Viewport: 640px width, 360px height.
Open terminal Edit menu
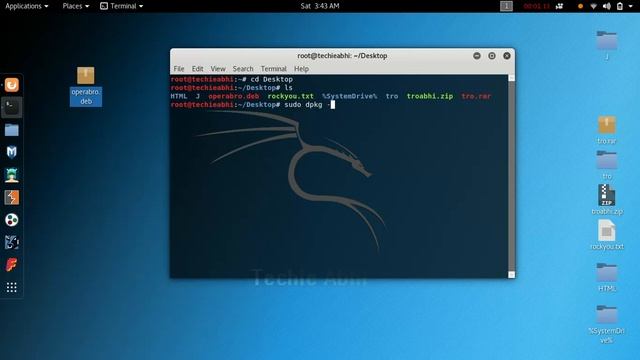point(198,69)
